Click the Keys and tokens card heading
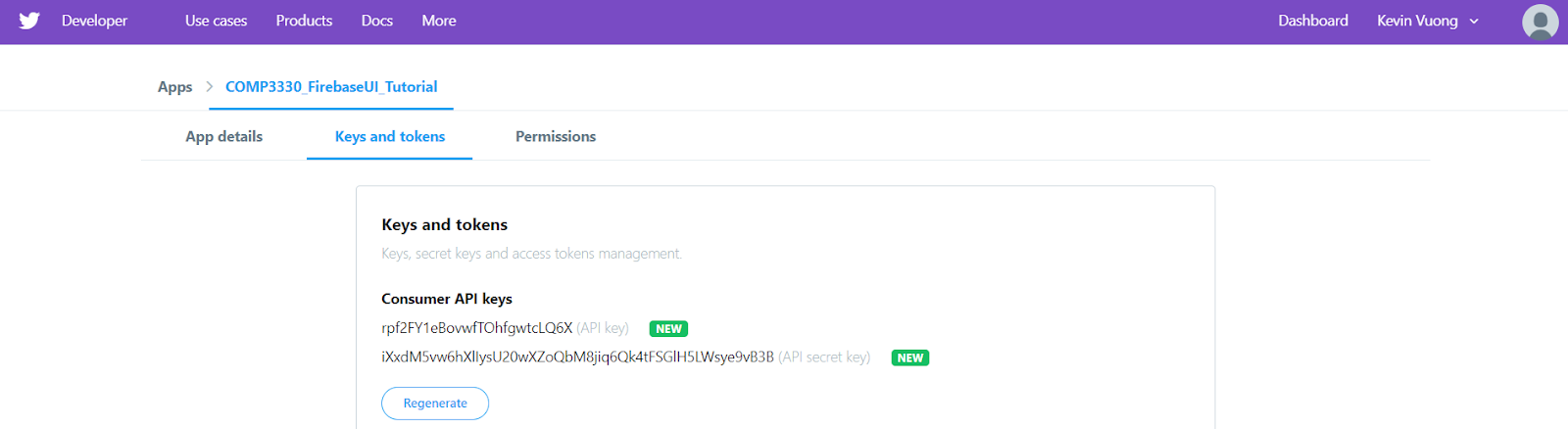1568x429 pixels. (x=445, y=225)
